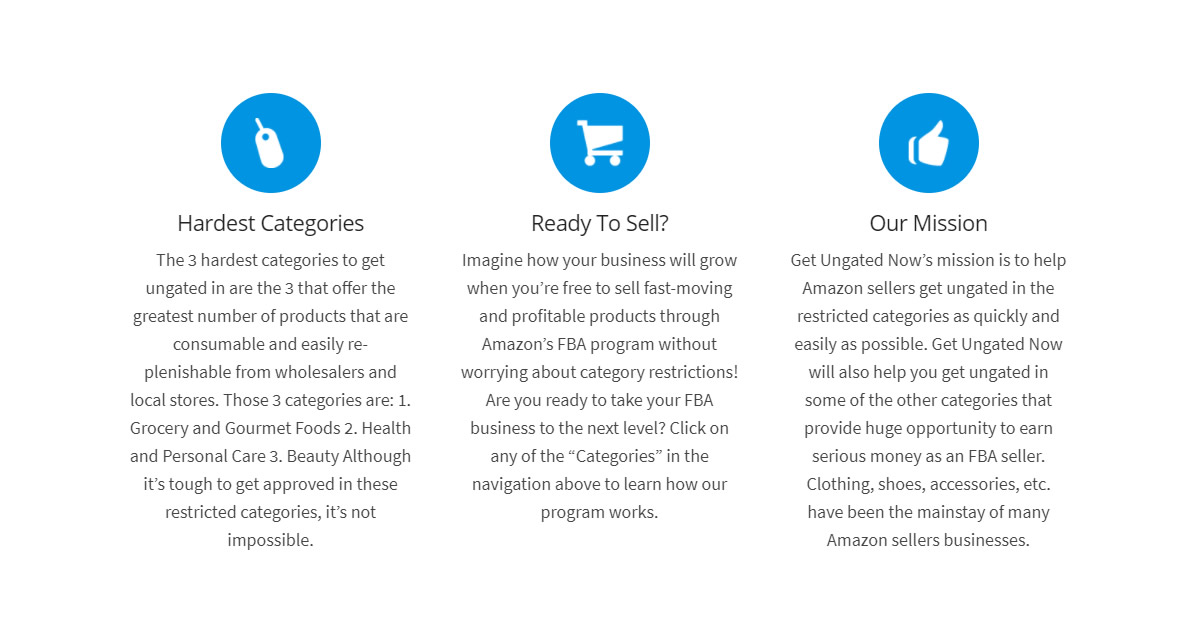Open the Our Mission heading
This screenshot has width=1203, height=641.
tap(928, 223)
